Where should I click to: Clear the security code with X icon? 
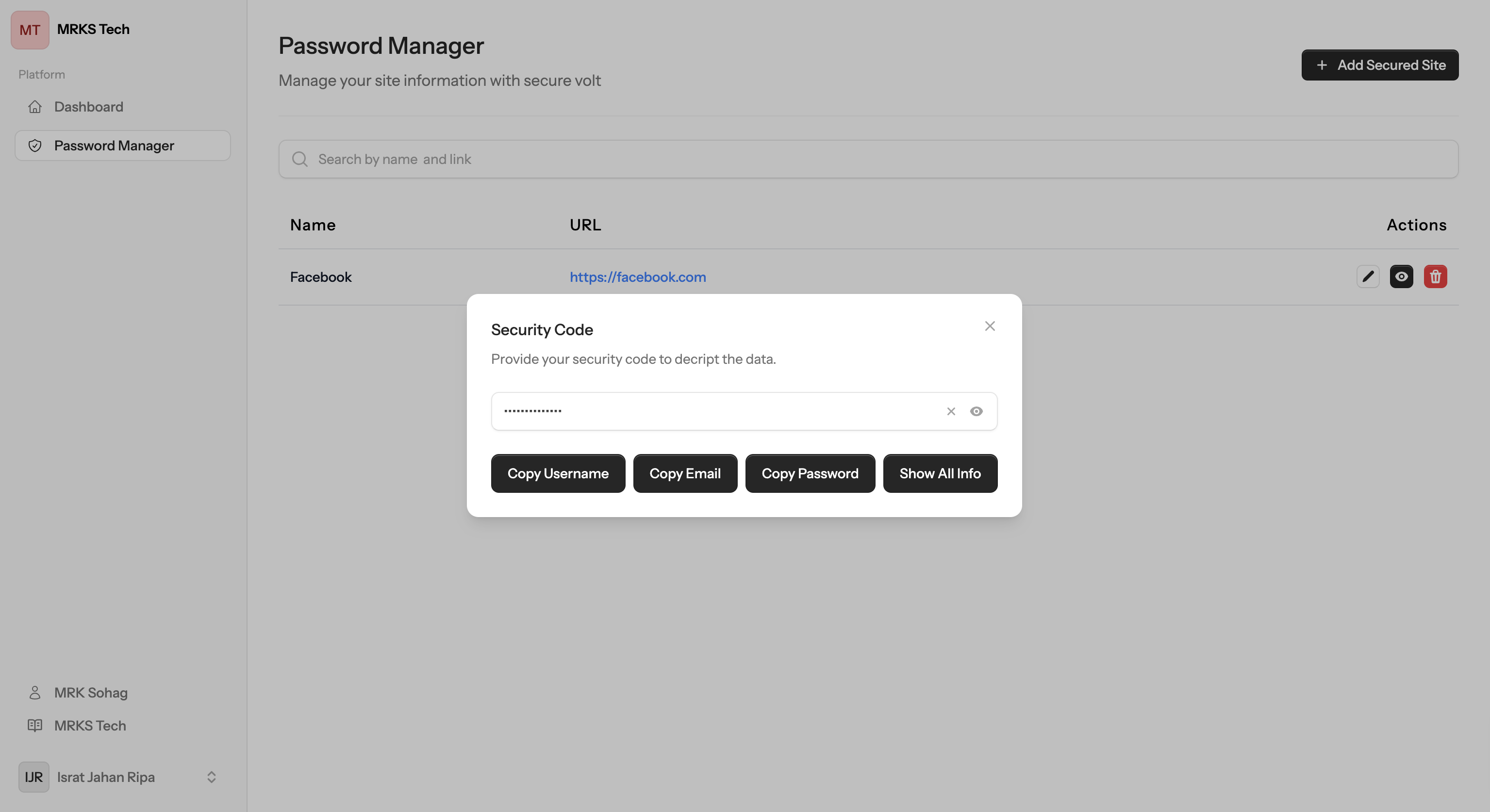(x=950, y=411)
